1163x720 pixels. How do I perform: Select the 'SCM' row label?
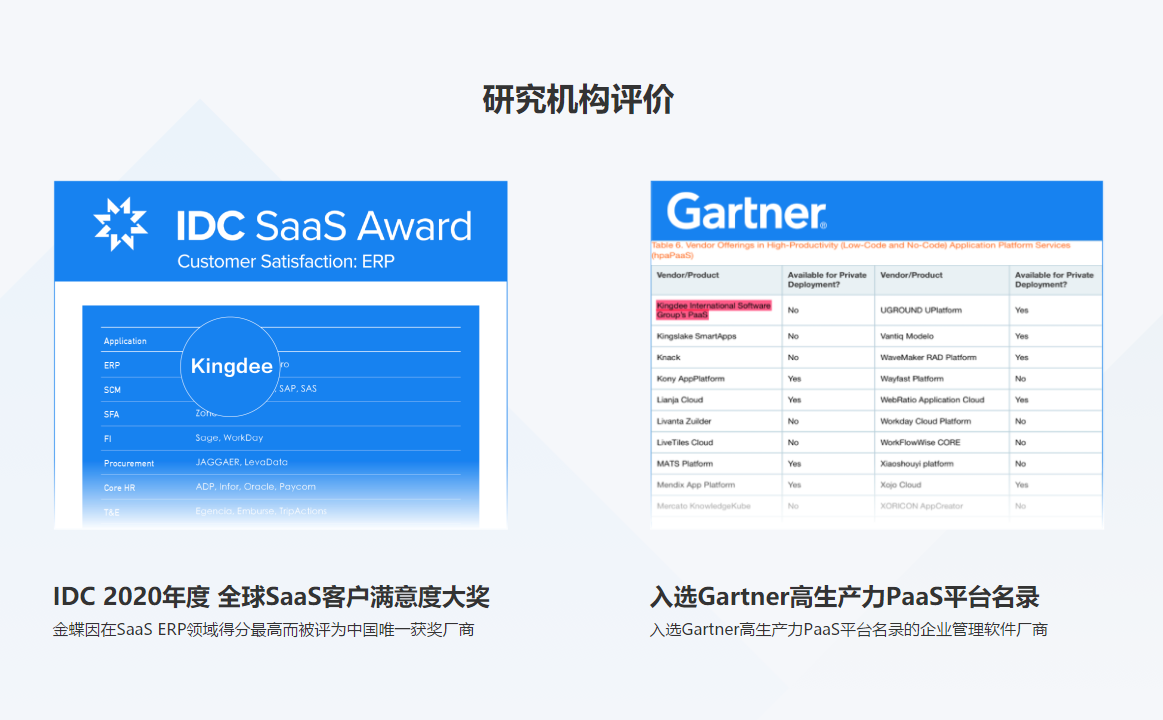point(112,390)
